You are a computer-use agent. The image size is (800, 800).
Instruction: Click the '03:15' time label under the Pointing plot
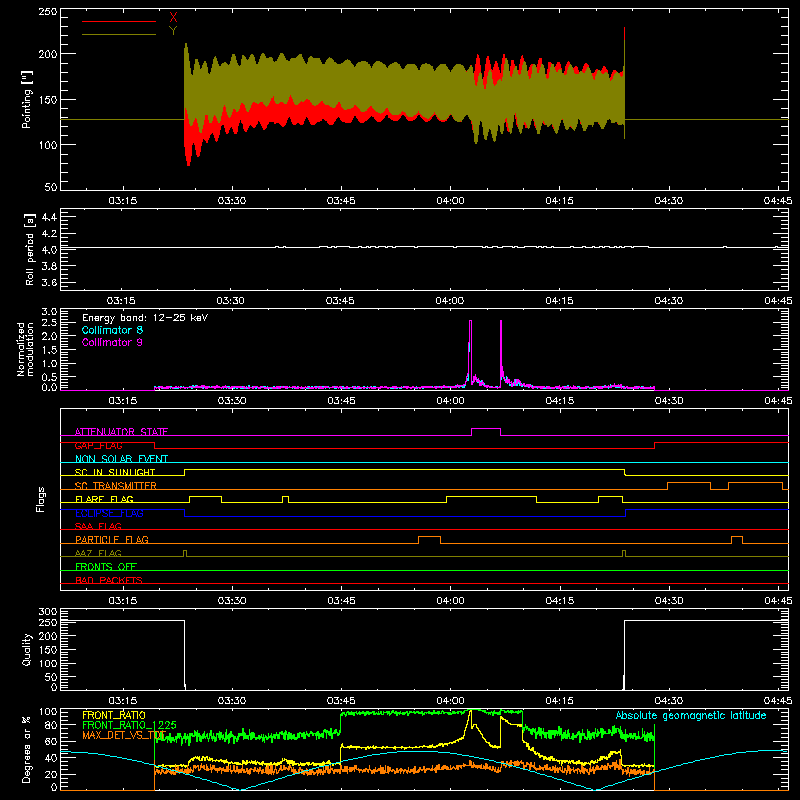(122, 201)
